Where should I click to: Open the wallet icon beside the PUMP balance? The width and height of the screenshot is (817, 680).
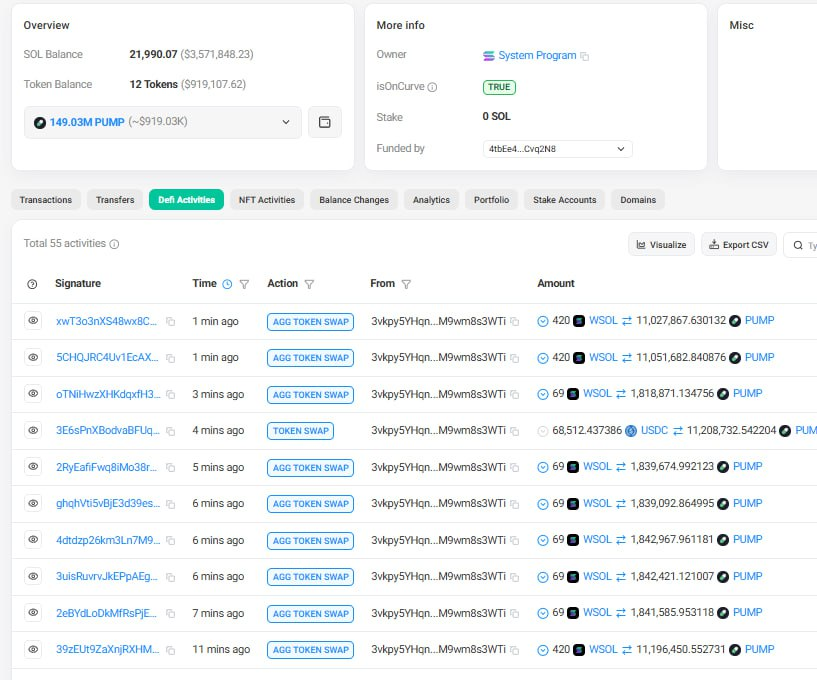pyautogui.click(x=325, y=122)
